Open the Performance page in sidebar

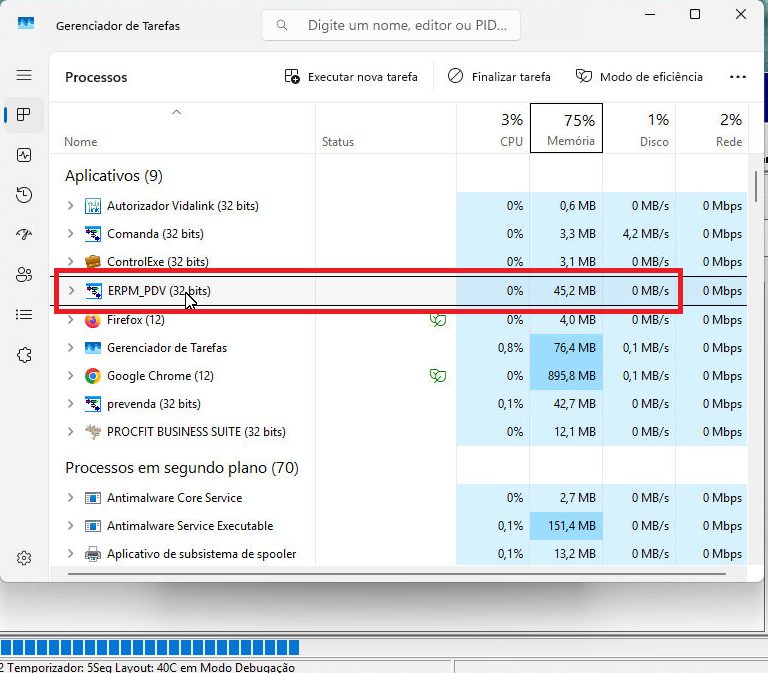(x=24, y=155)
